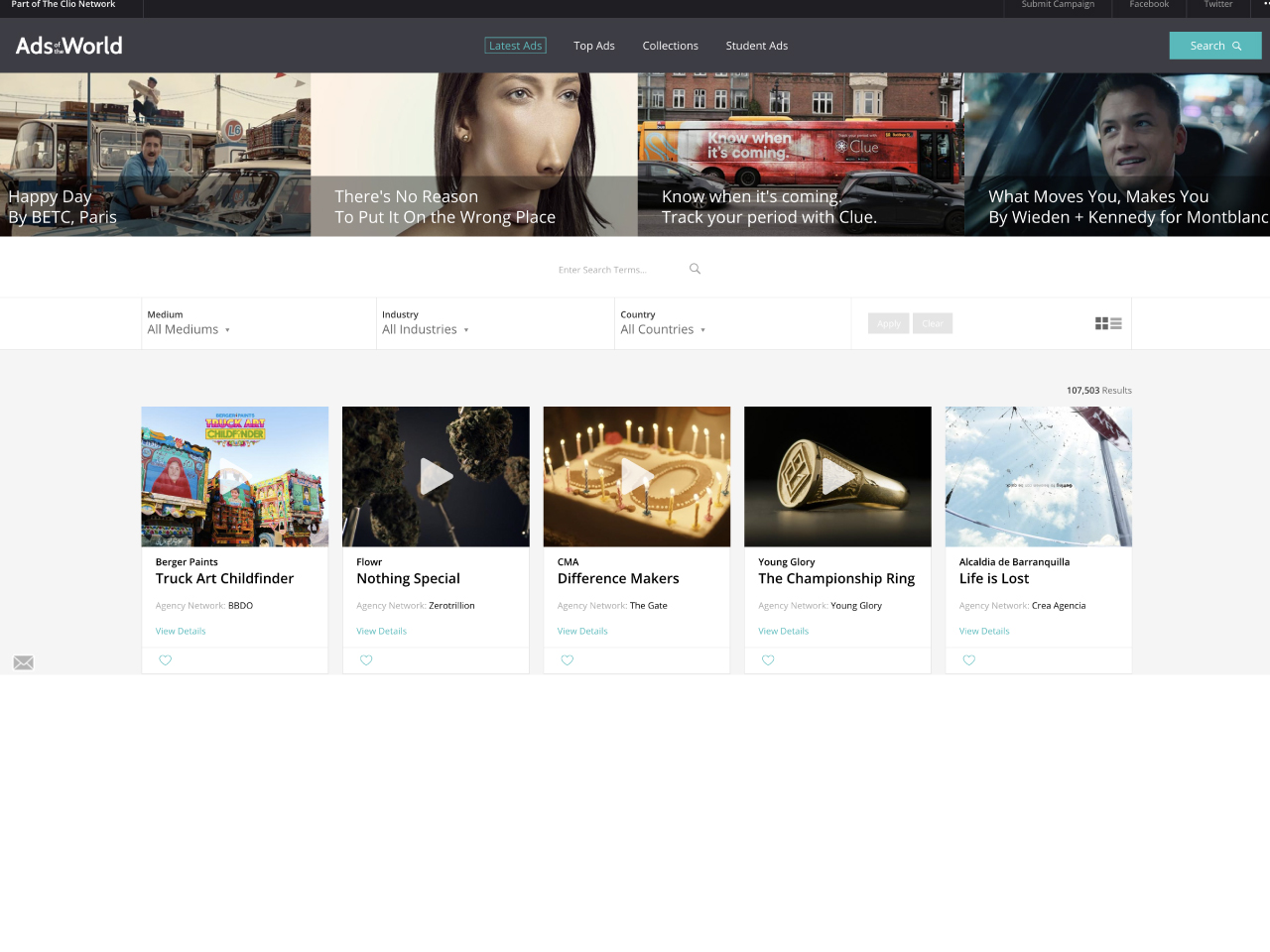Screen dimensions: 1270x952
Task: Play the Difference Makers video
Action: click(x=637, y=477)
